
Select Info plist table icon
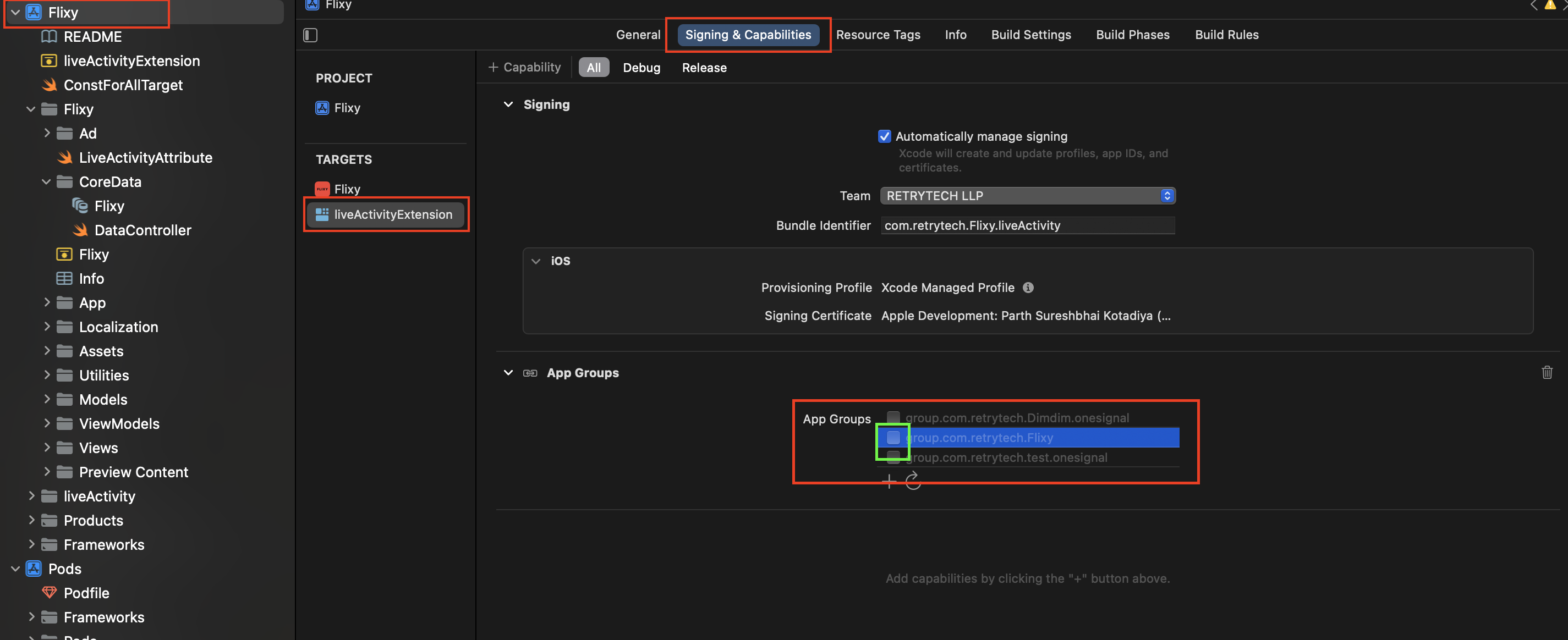click(x=64, y=279)
